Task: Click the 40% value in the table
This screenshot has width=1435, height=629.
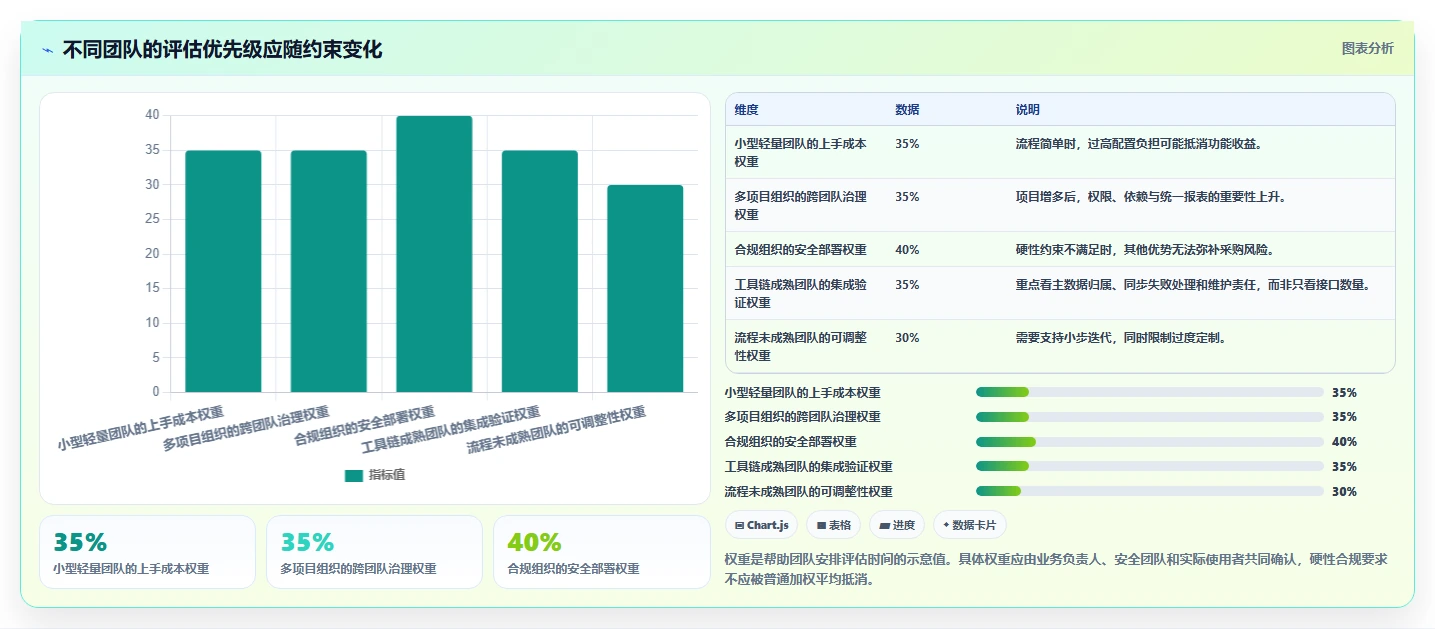Action: point(907,249)
